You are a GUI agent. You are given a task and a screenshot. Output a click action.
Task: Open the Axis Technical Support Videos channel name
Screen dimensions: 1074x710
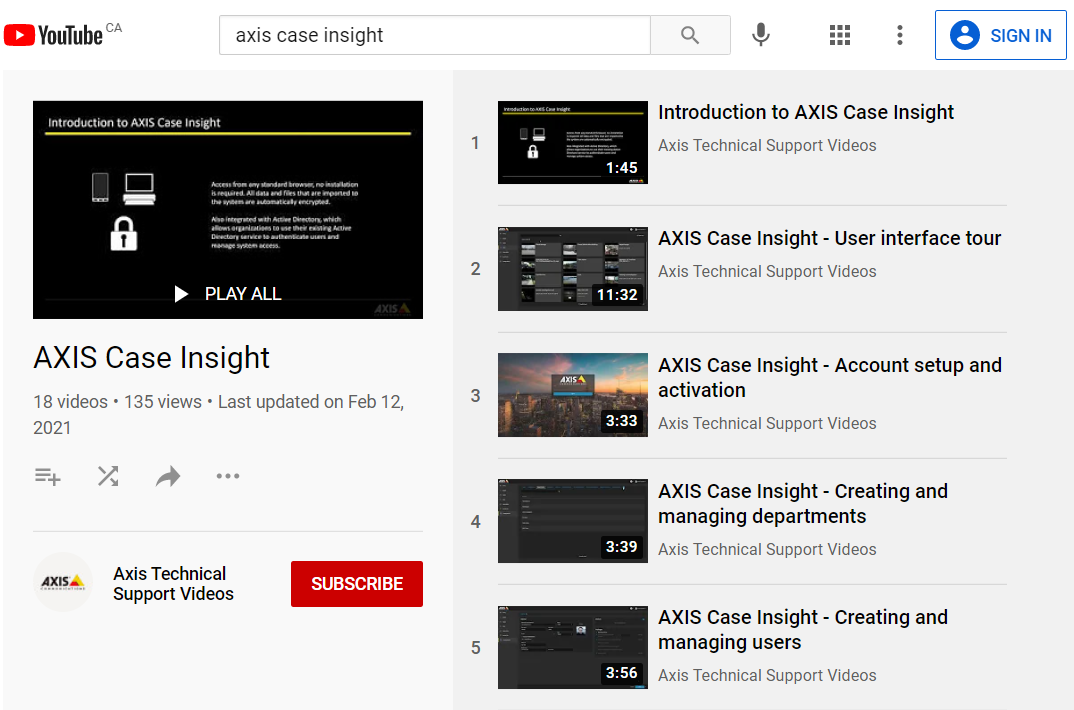(173, 583)
